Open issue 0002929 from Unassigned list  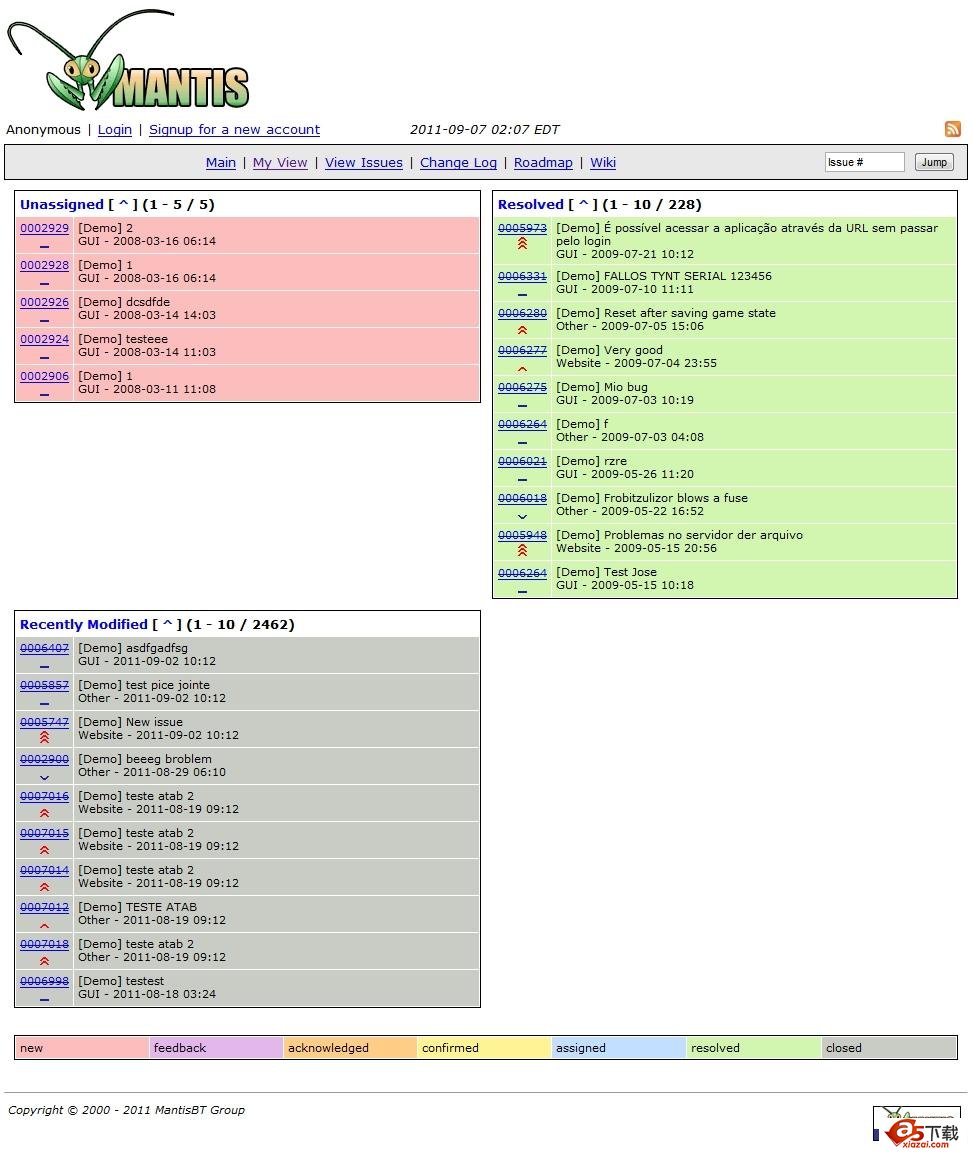coord(44,228)
